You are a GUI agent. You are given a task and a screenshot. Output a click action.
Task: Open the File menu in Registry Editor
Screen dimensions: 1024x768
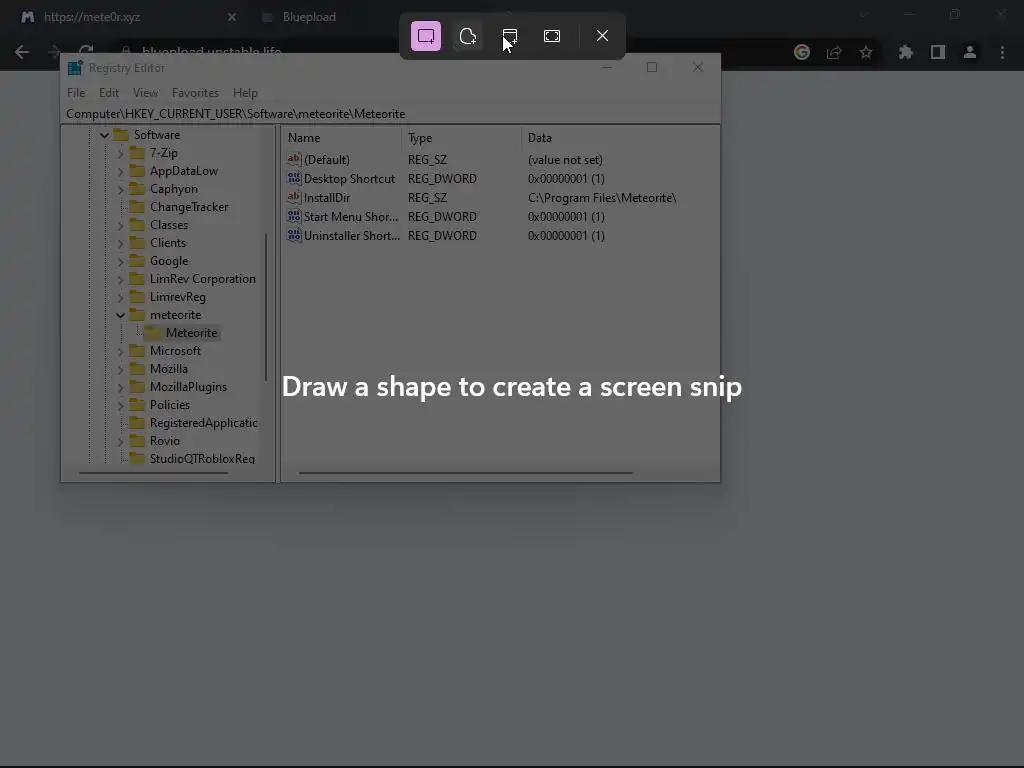point(76,93)
